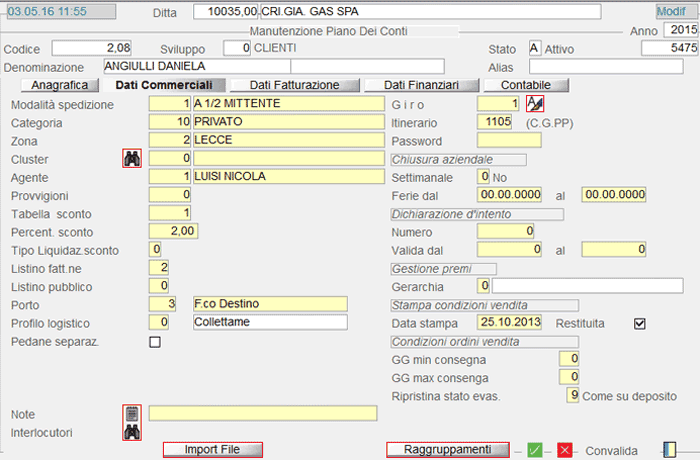
Task: Click the panel icon beside Convalida
Action: point(670,450)
